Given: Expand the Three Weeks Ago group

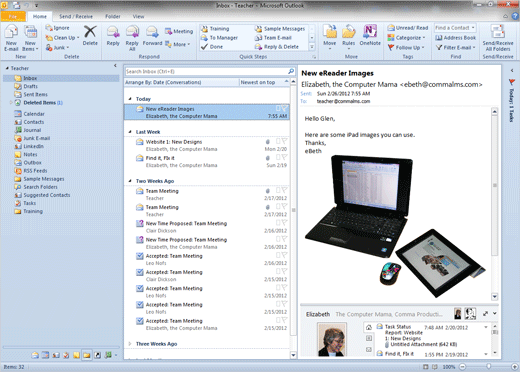Looking at the screenshot, I should click(x=130, y=344).
